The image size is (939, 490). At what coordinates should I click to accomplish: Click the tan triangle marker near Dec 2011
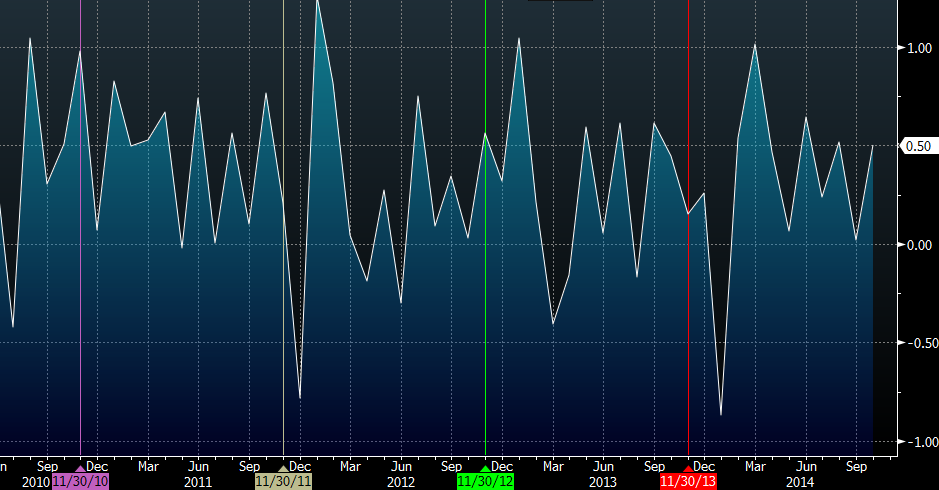tap(283, 467)
